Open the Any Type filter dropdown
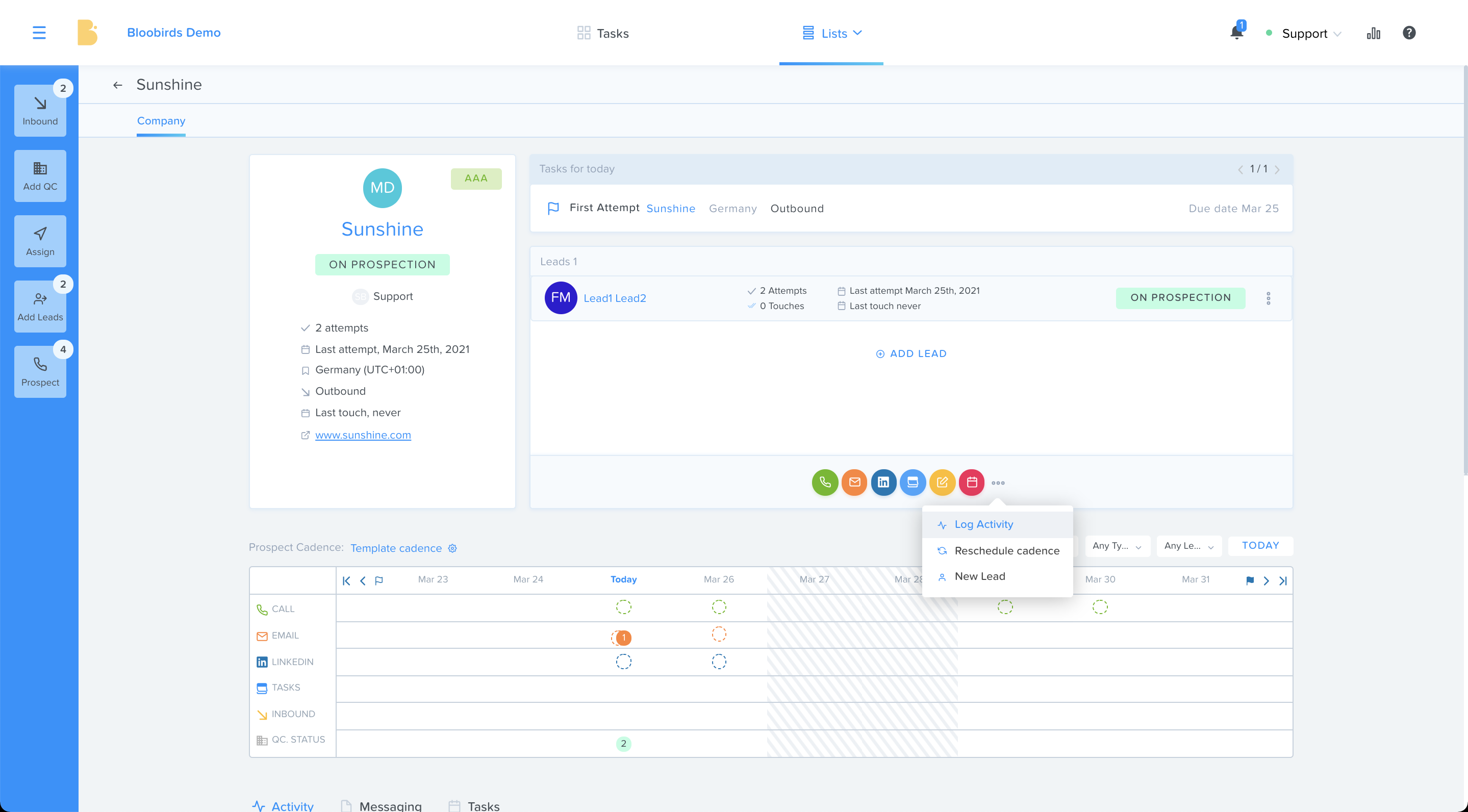Viewport: 1468px width, 812px height. (1117, 546)
